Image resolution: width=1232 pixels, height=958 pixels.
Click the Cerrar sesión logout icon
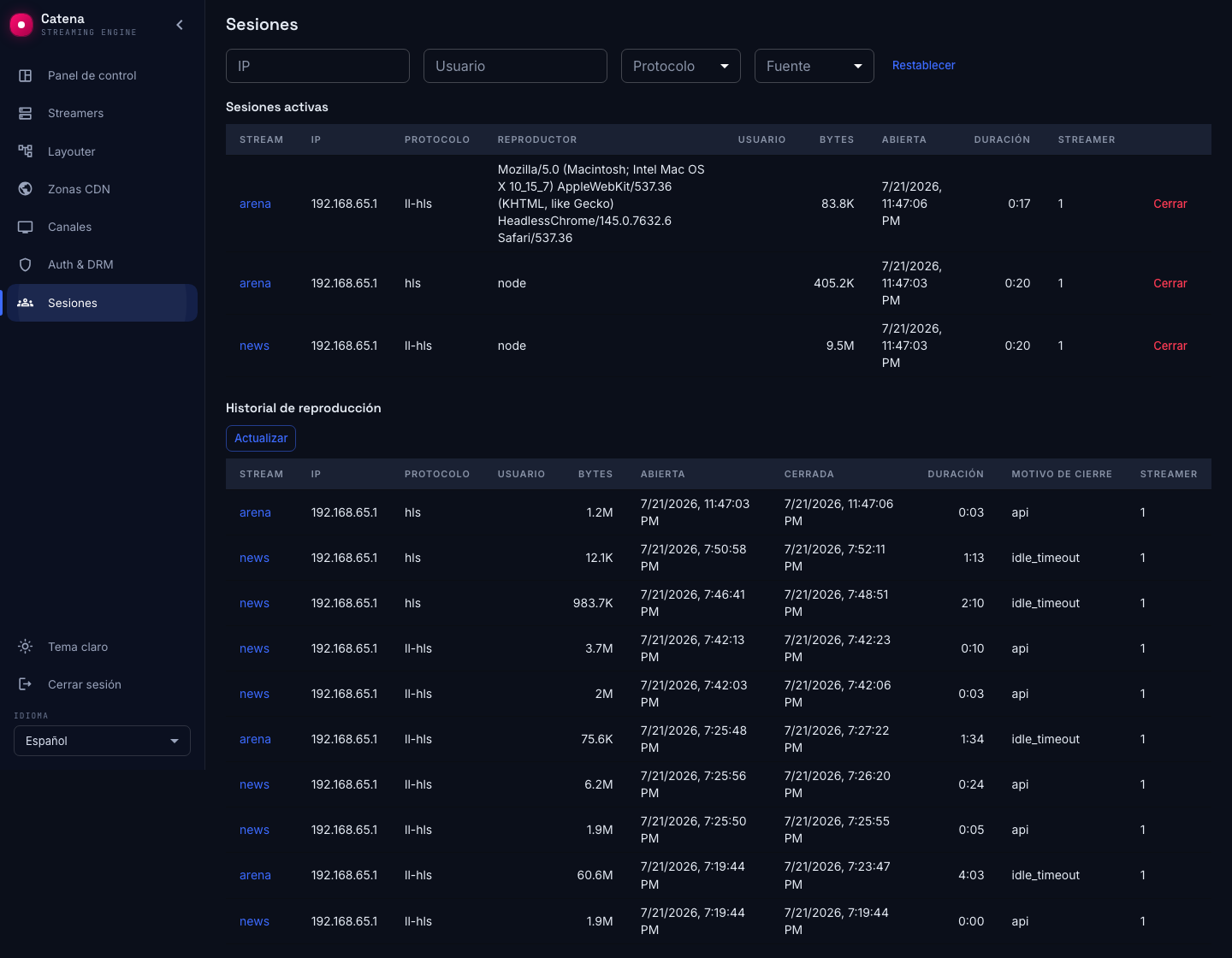click(26, 684)
